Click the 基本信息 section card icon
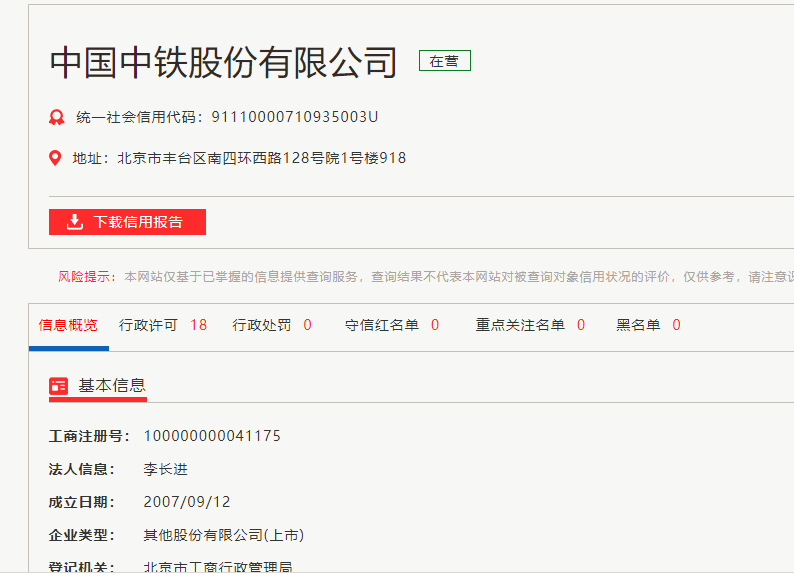The image size is (794, 573). click(x=58, y=386)
